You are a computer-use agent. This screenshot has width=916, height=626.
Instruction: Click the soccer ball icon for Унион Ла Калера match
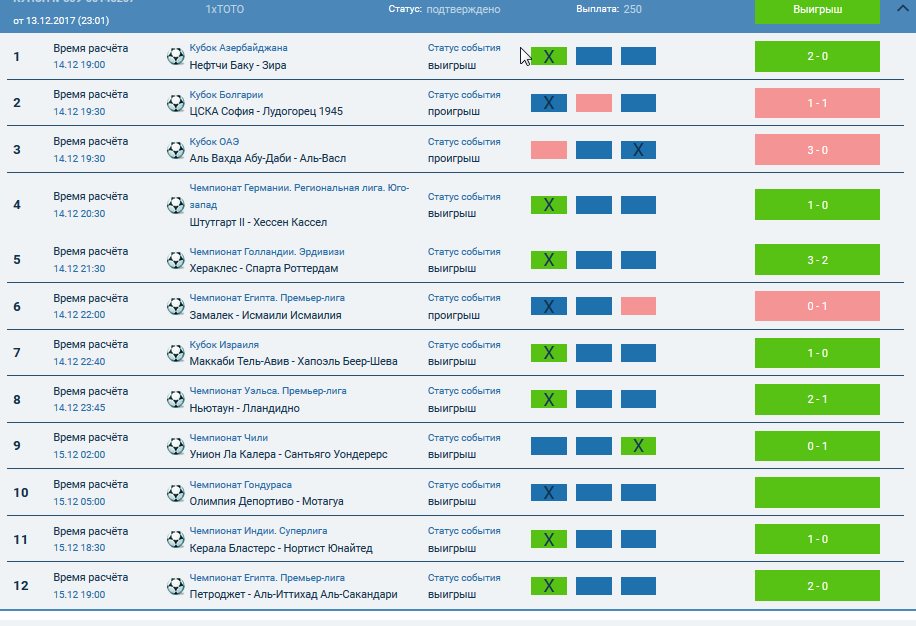175,446
